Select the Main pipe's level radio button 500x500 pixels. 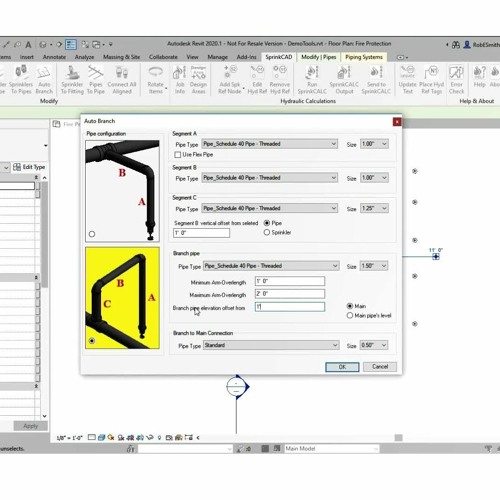[x=350, y=315]
